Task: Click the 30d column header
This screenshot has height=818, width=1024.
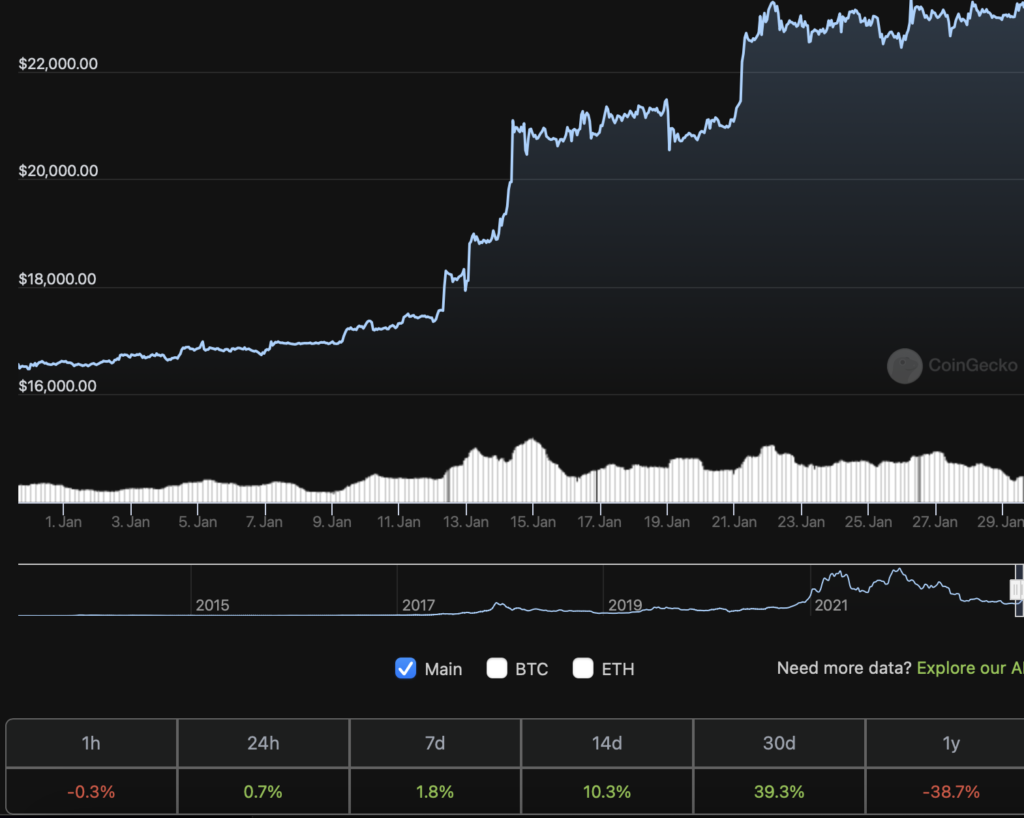Action: (779, 743)
